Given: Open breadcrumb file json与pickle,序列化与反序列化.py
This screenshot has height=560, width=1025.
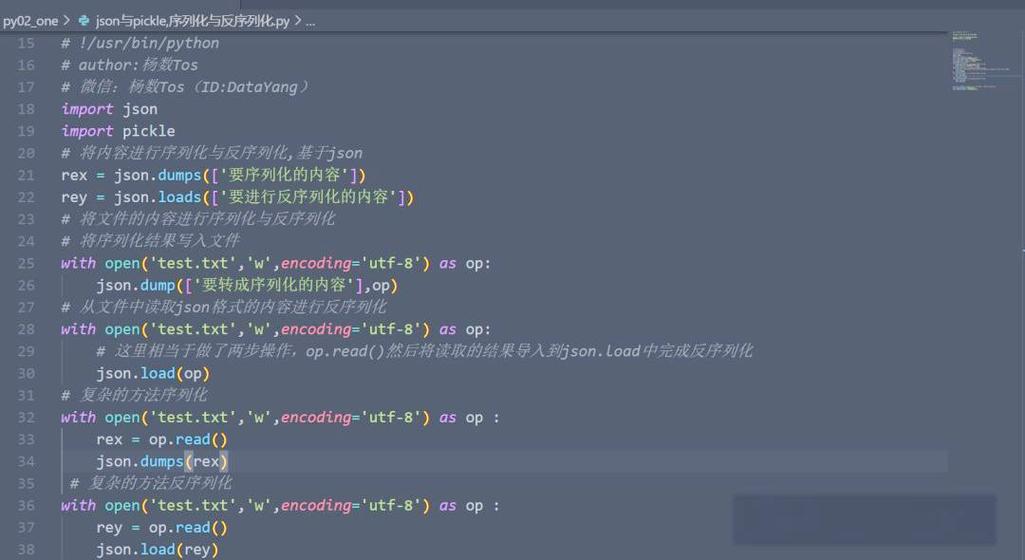Looking at the screenshot, I should (x=192, y=21).
